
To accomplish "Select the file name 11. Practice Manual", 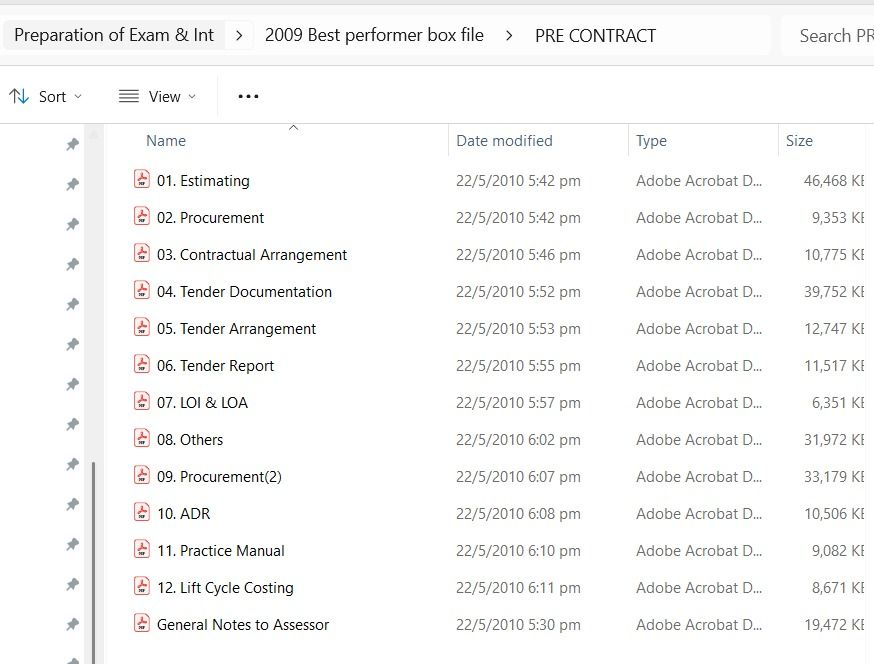I will point(221,551).
